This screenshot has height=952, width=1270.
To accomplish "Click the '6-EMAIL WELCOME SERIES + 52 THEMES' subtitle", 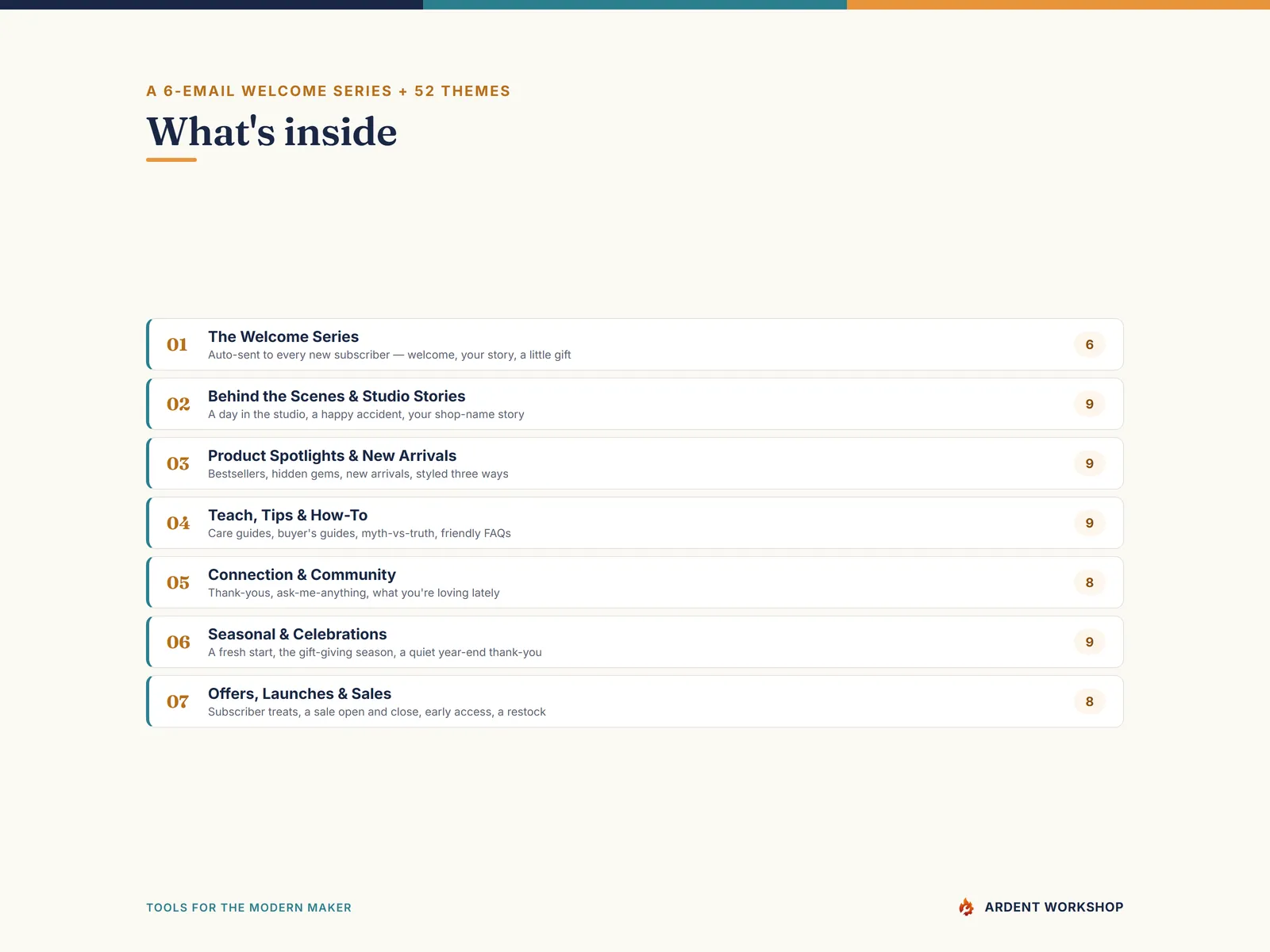I will (337, 91).
